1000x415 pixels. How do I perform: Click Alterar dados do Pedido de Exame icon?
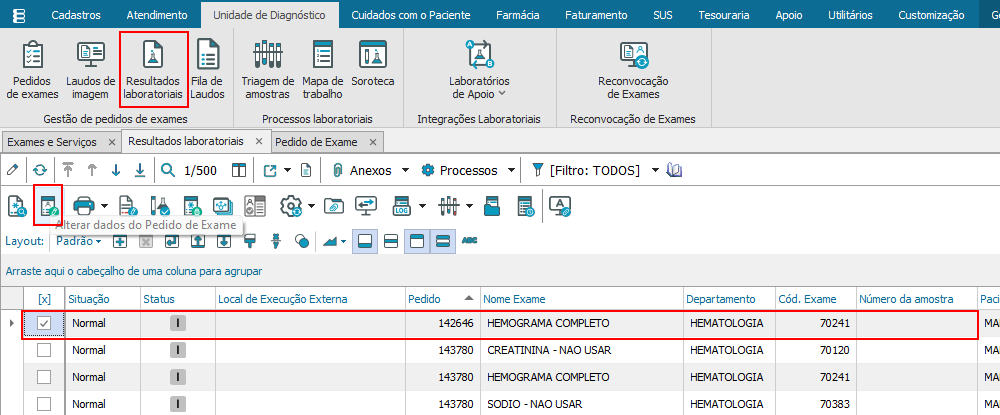pyautogui.click(x=48, y=205)
